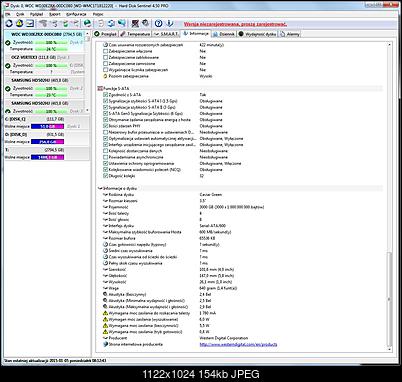402x382 pixels.
Task: Click the dark red disk test toolbar icon
Action: click(x=135, y=23)
